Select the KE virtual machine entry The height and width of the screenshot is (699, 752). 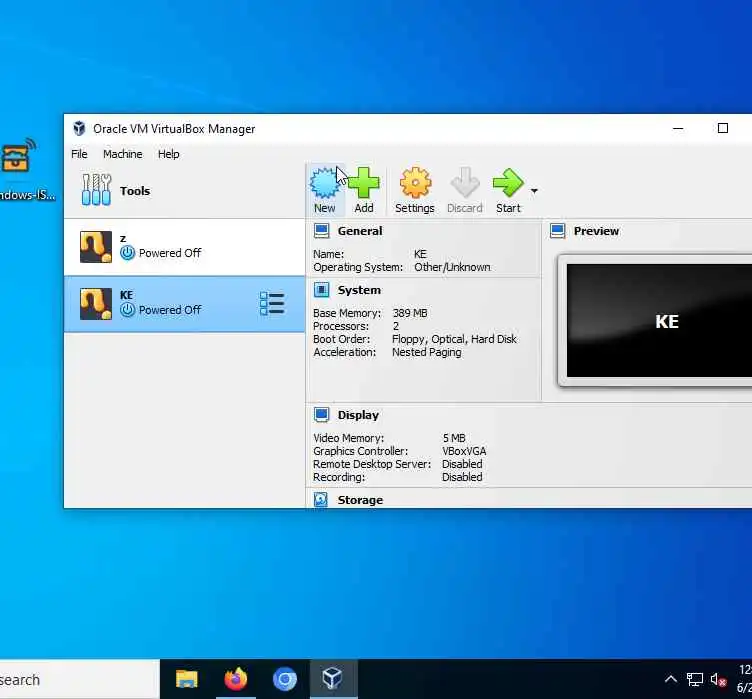click(184, 304)
